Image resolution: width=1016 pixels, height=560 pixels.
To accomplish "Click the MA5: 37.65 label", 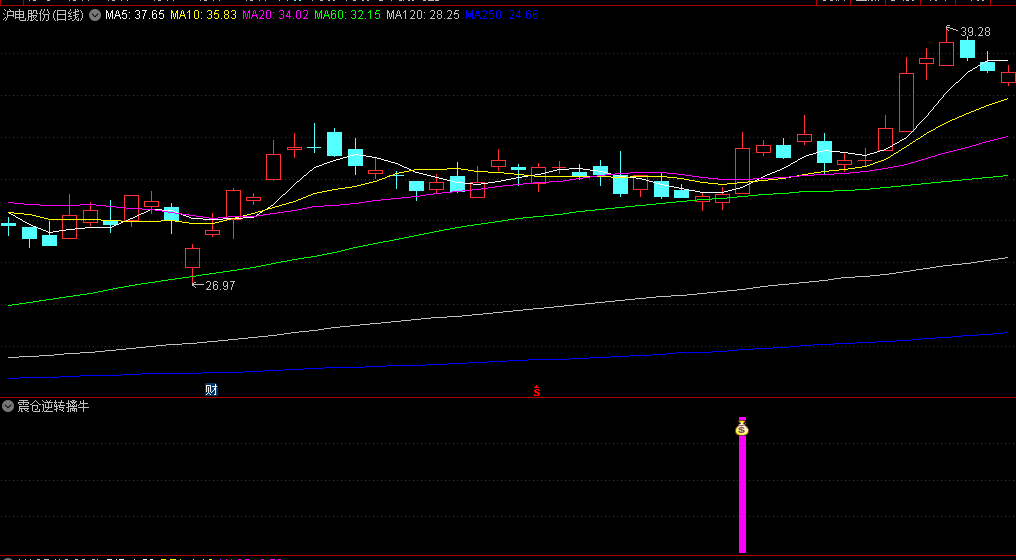I will point(135,15).
